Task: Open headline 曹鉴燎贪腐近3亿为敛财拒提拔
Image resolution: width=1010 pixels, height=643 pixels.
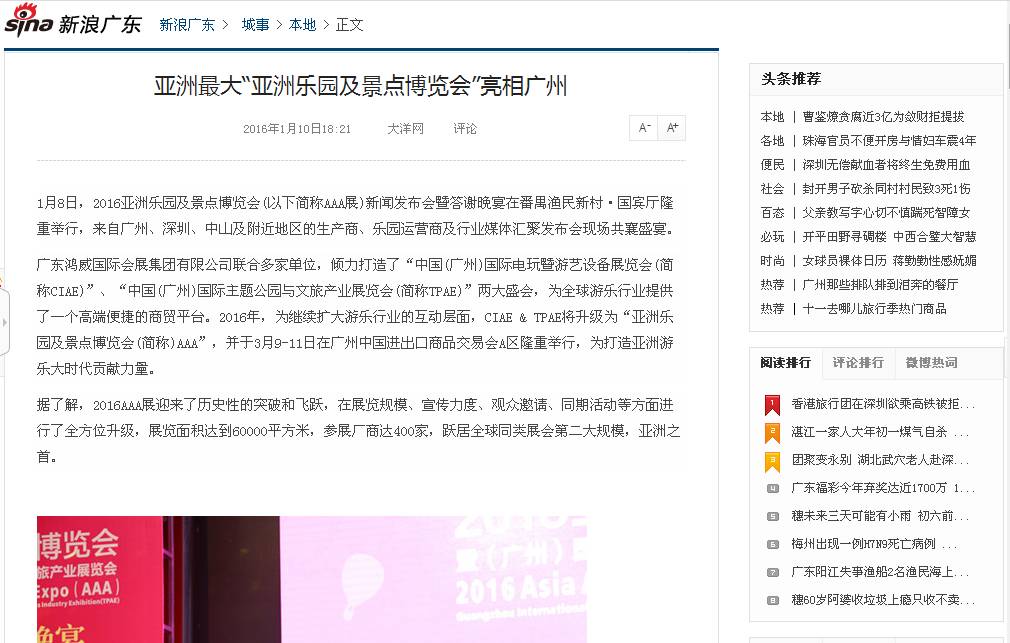Action: (883, 117)
